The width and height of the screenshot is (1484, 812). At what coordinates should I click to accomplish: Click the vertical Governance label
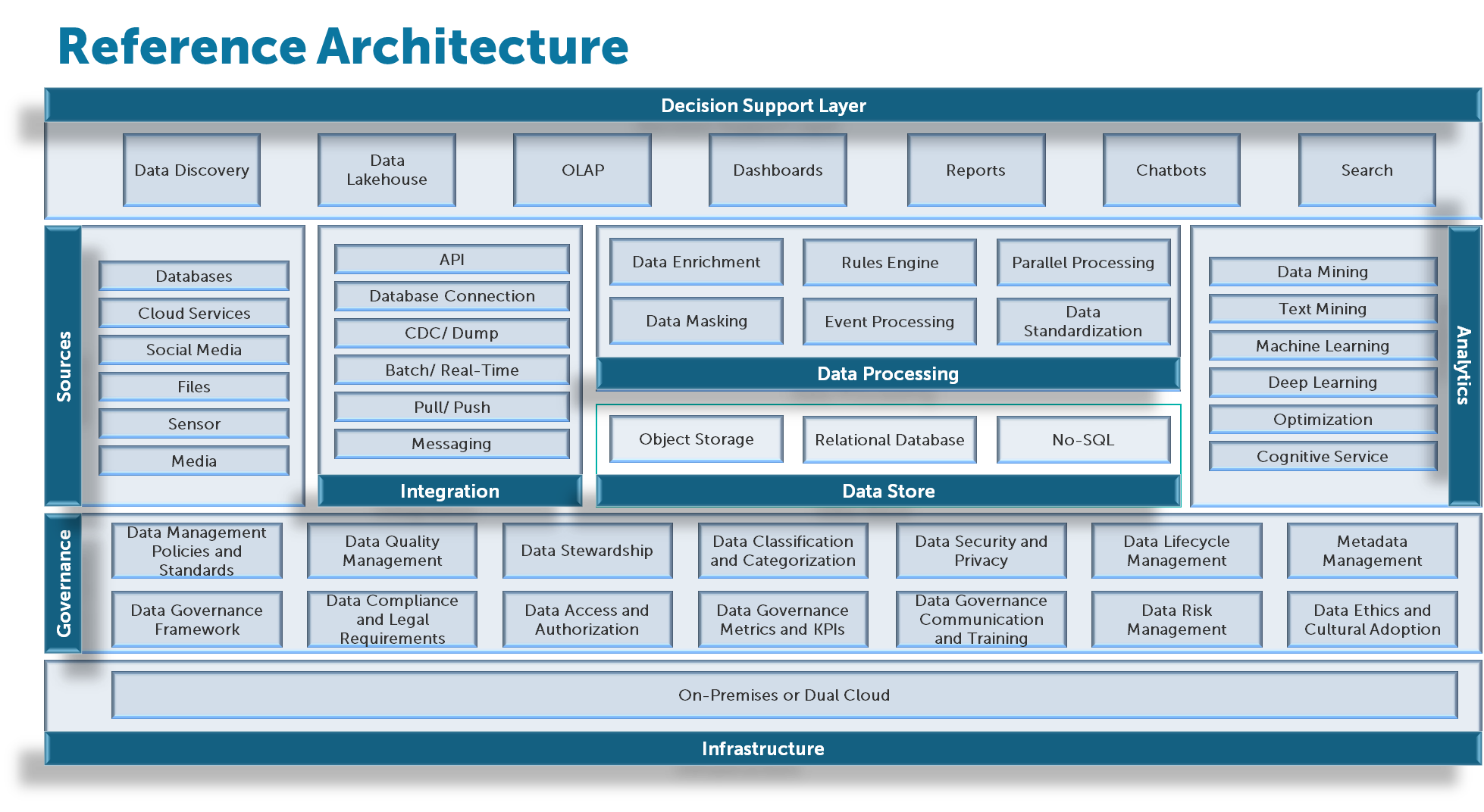pyautogui.click(x=64, y=583)
